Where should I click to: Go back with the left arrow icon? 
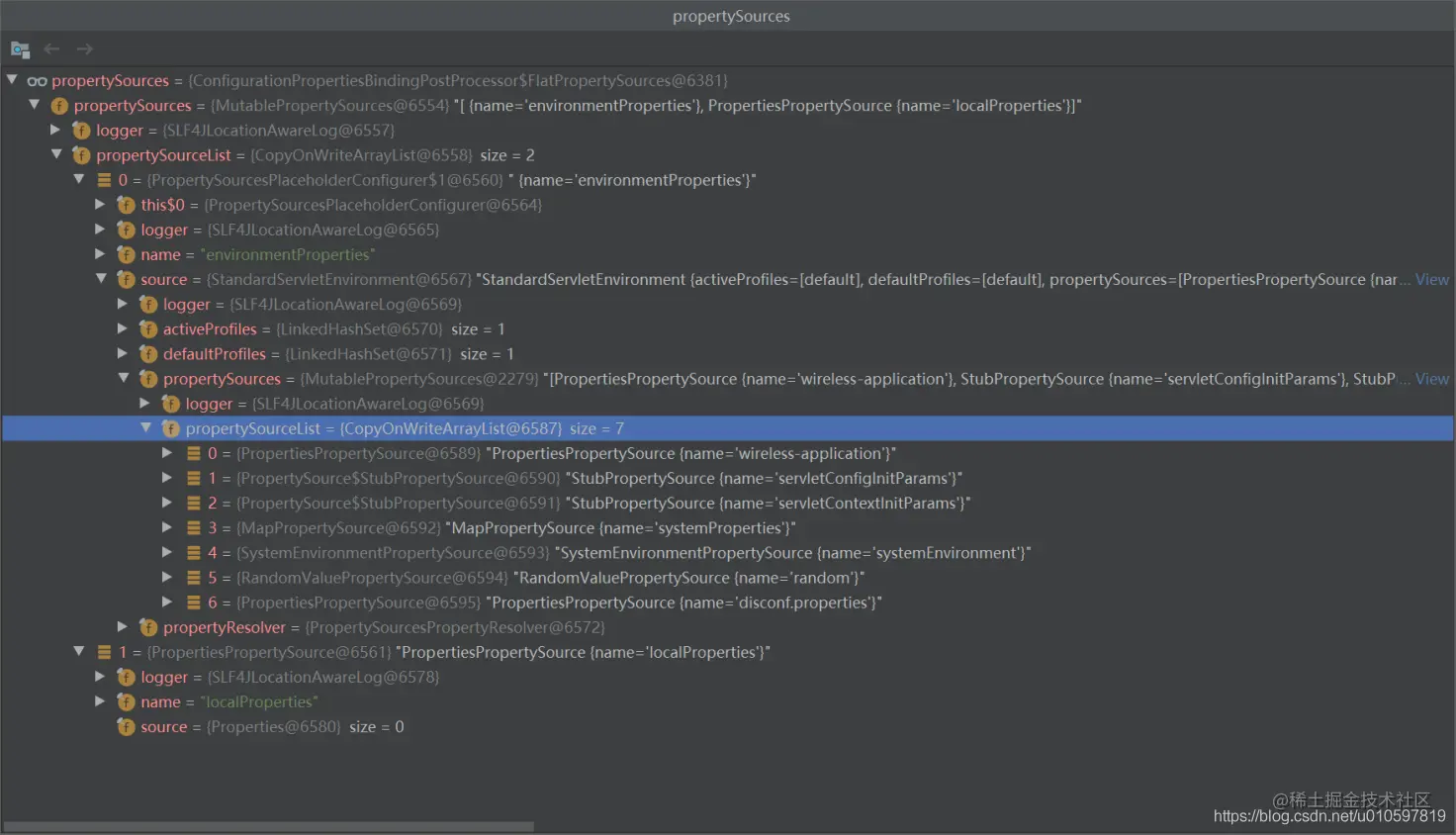click(52, 48)
